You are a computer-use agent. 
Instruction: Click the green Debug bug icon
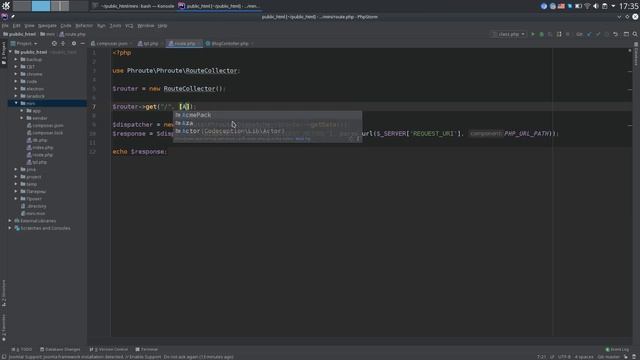tap(542, 34)
